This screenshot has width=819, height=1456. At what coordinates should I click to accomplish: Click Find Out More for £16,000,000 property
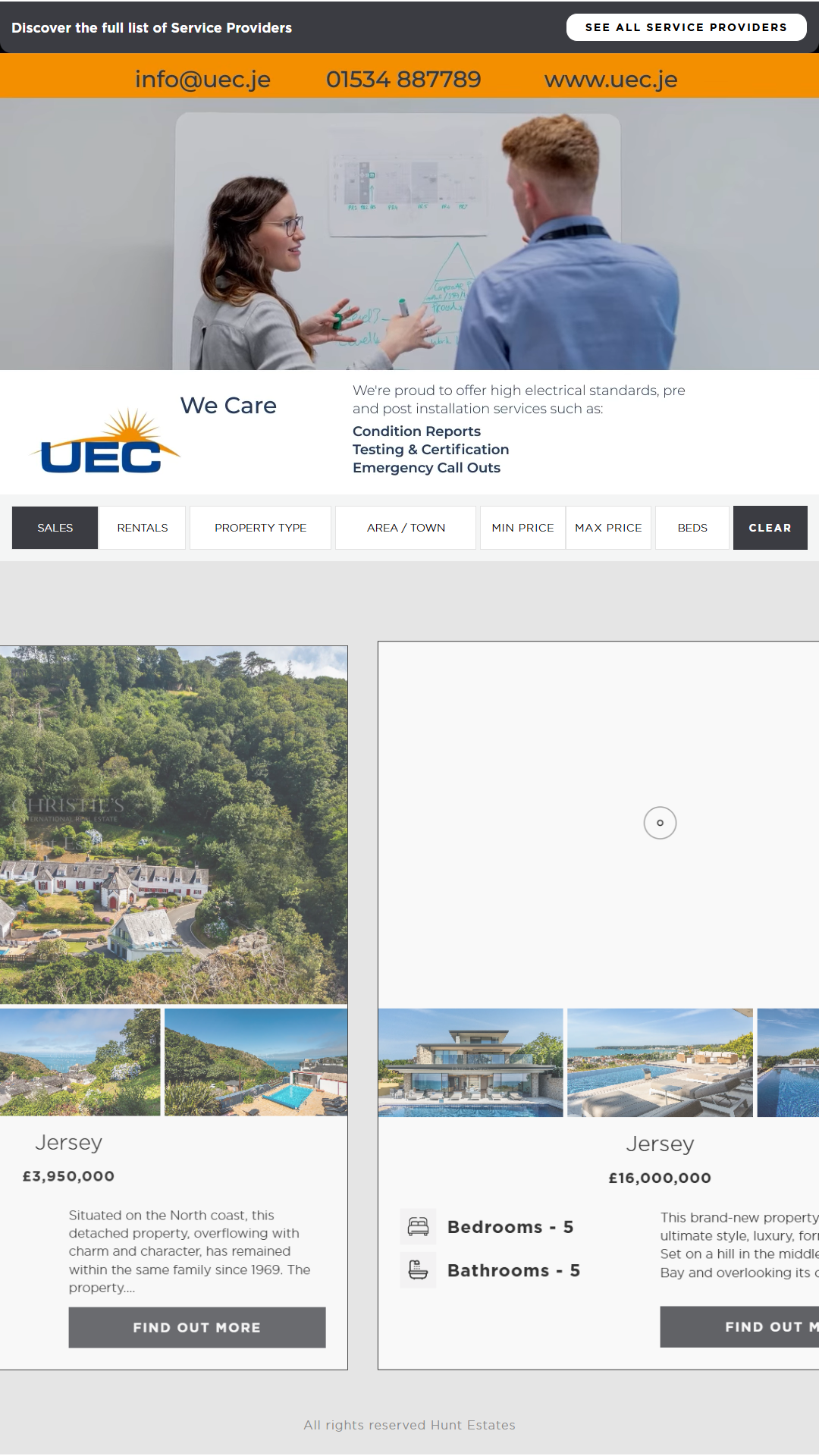[x=739, y=1326]
